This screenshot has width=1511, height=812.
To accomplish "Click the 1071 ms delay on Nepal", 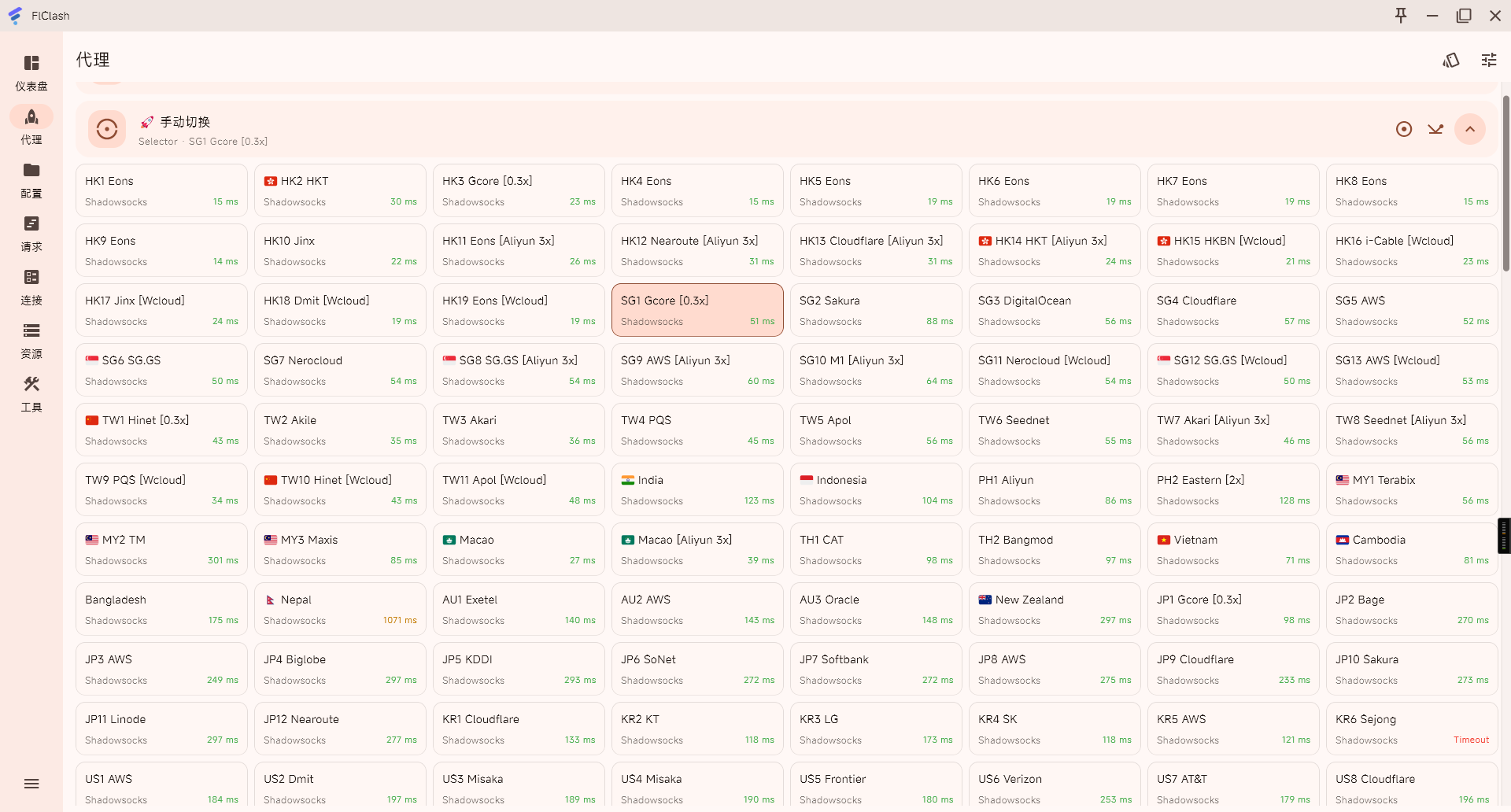I will point(400,620).
